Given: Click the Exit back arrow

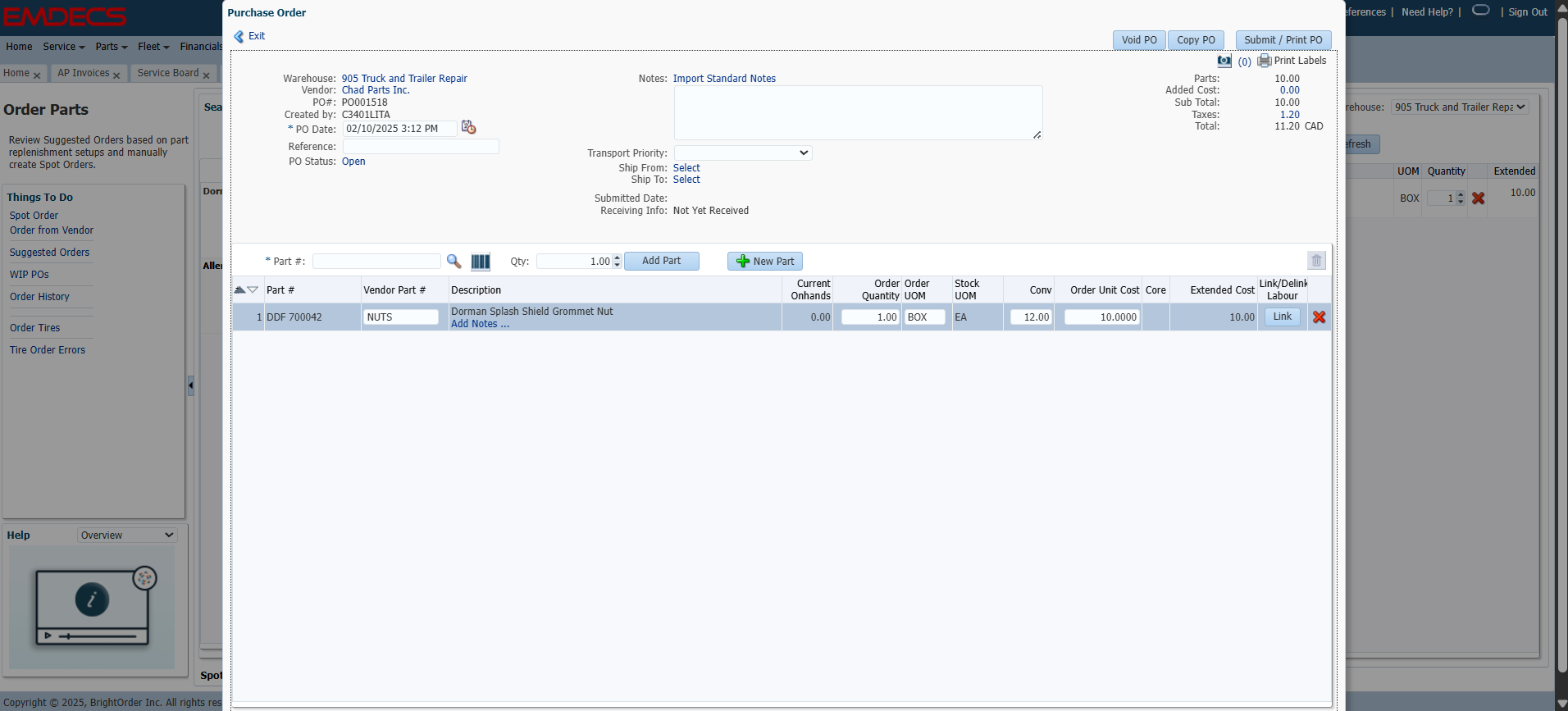Looking at the screenshot, I should [239, 36].
